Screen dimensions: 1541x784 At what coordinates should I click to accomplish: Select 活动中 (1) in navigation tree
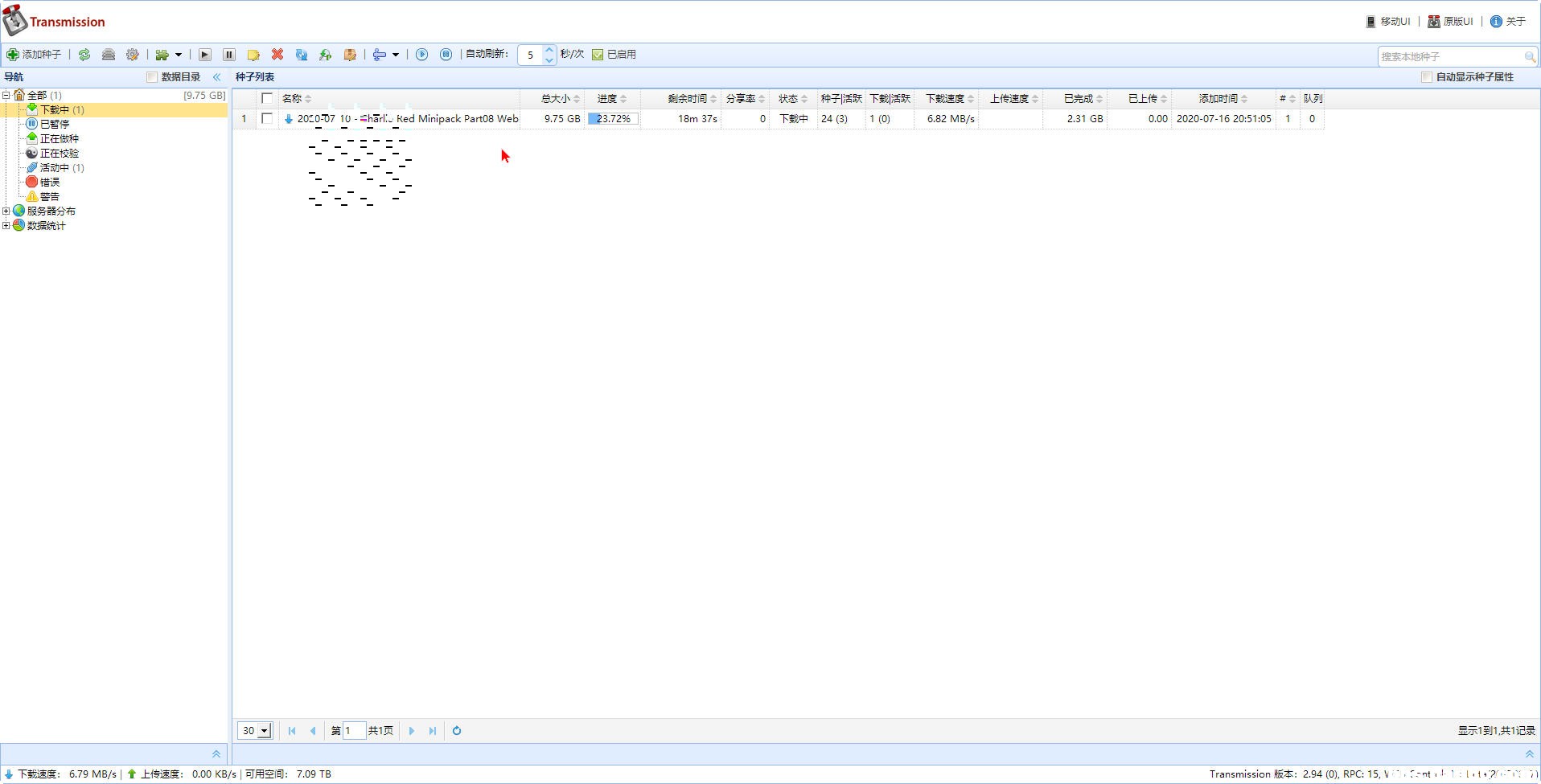(61, 168)
